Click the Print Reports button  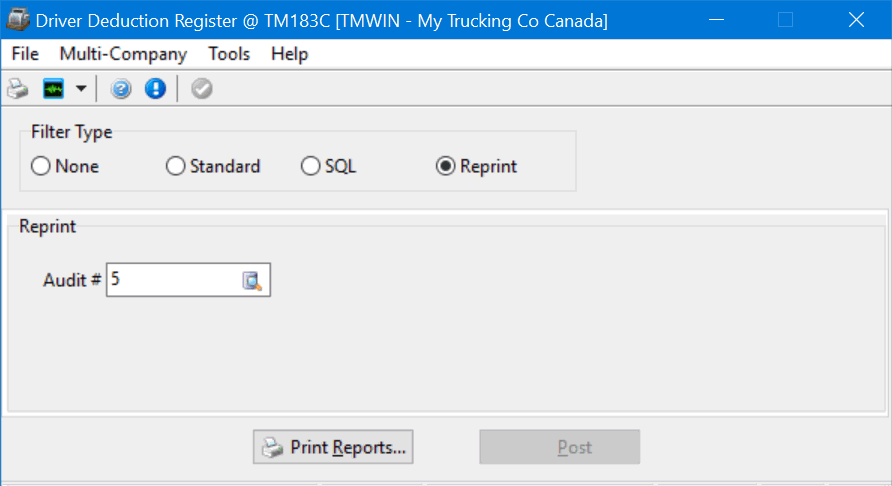point(333,447)
